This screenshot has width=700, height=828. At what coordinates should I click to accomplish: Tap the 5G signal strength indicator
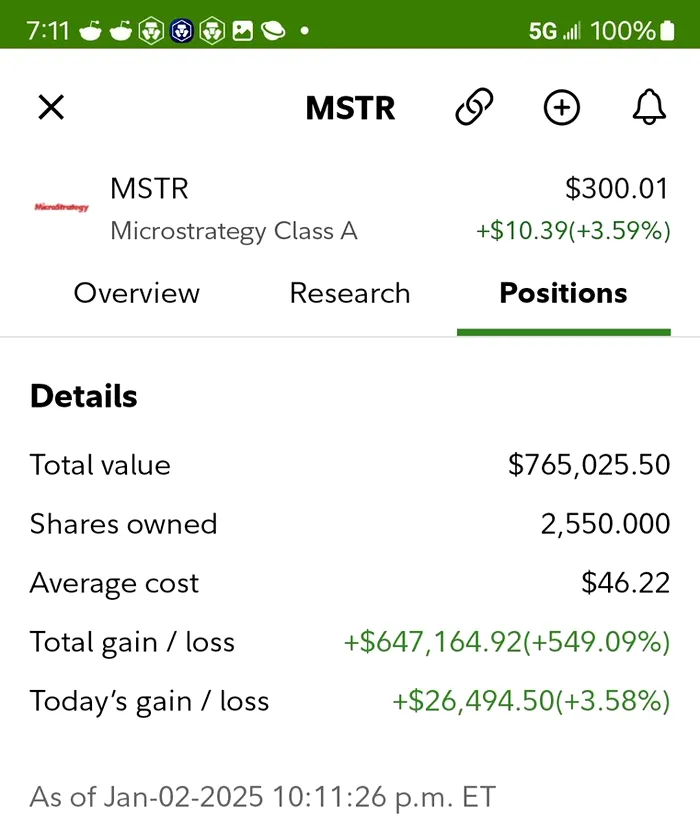[x=554, y=31]
